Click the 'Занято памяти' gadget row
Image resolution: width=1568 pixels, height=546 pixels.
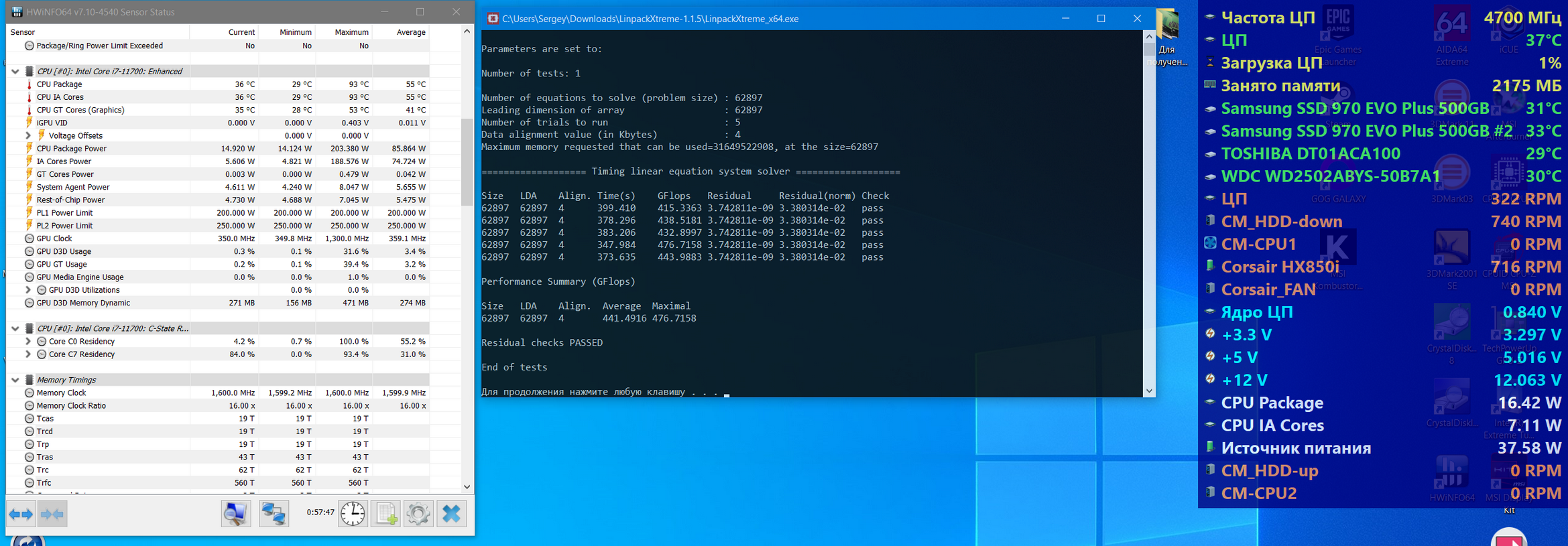coord(1383,86)
